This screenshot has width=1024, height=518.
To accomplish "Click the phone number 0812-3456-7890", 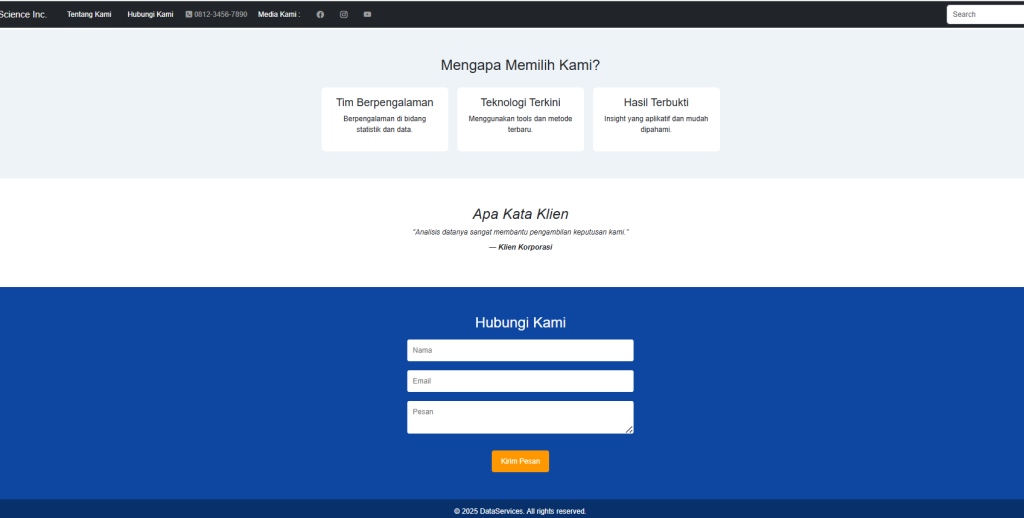I will coord(221,14).
